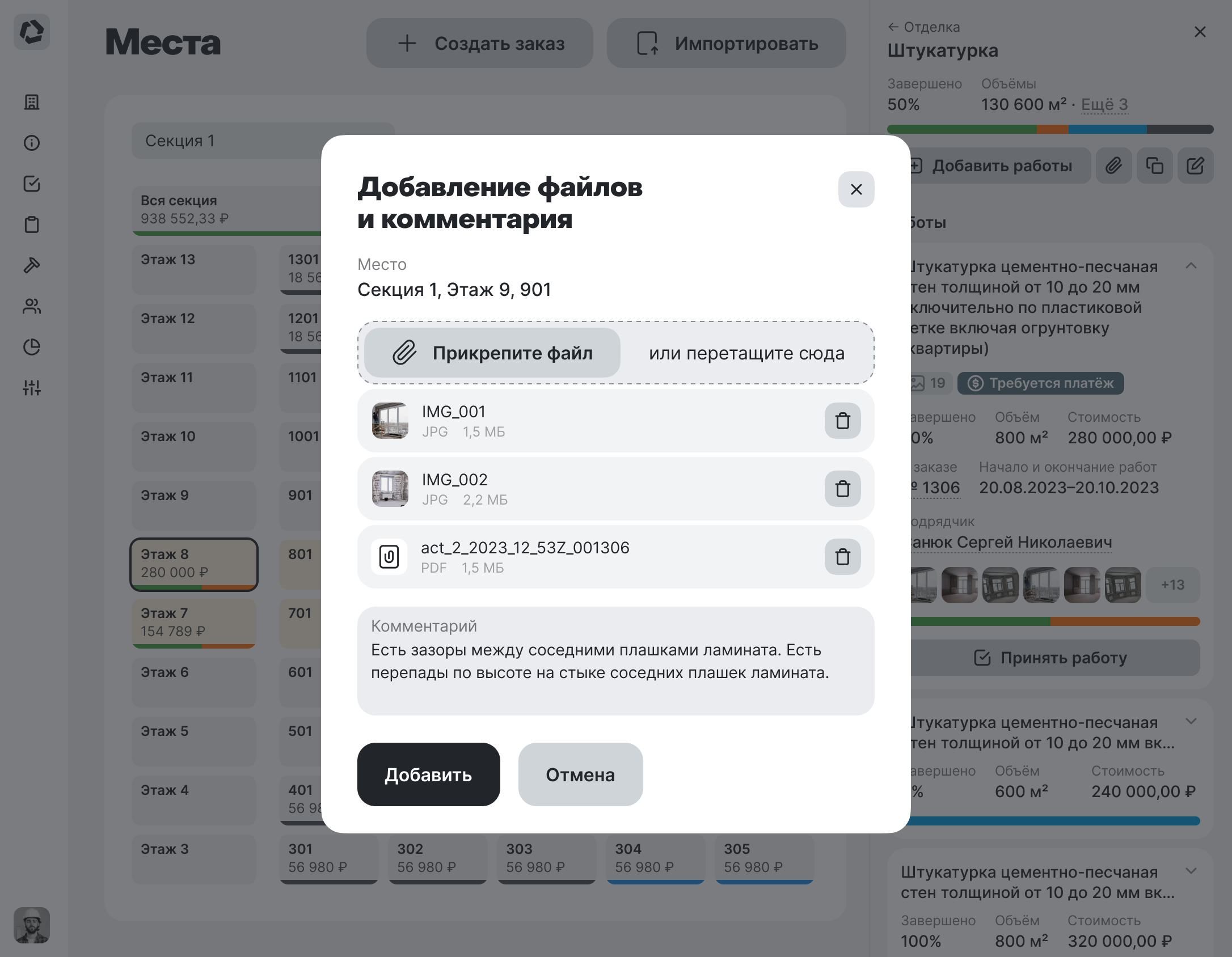Viewport: 1232px width, 957px height.
Task: Open the people section in the sidebar
Action: tap(32, 306)
